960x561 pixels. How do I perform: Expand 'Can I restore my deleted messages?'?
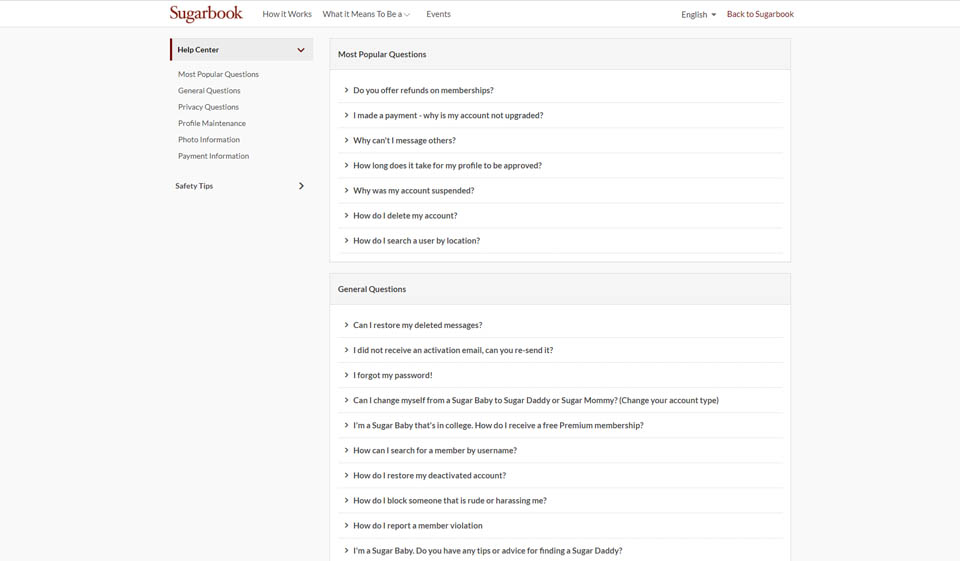pos(417,325)
